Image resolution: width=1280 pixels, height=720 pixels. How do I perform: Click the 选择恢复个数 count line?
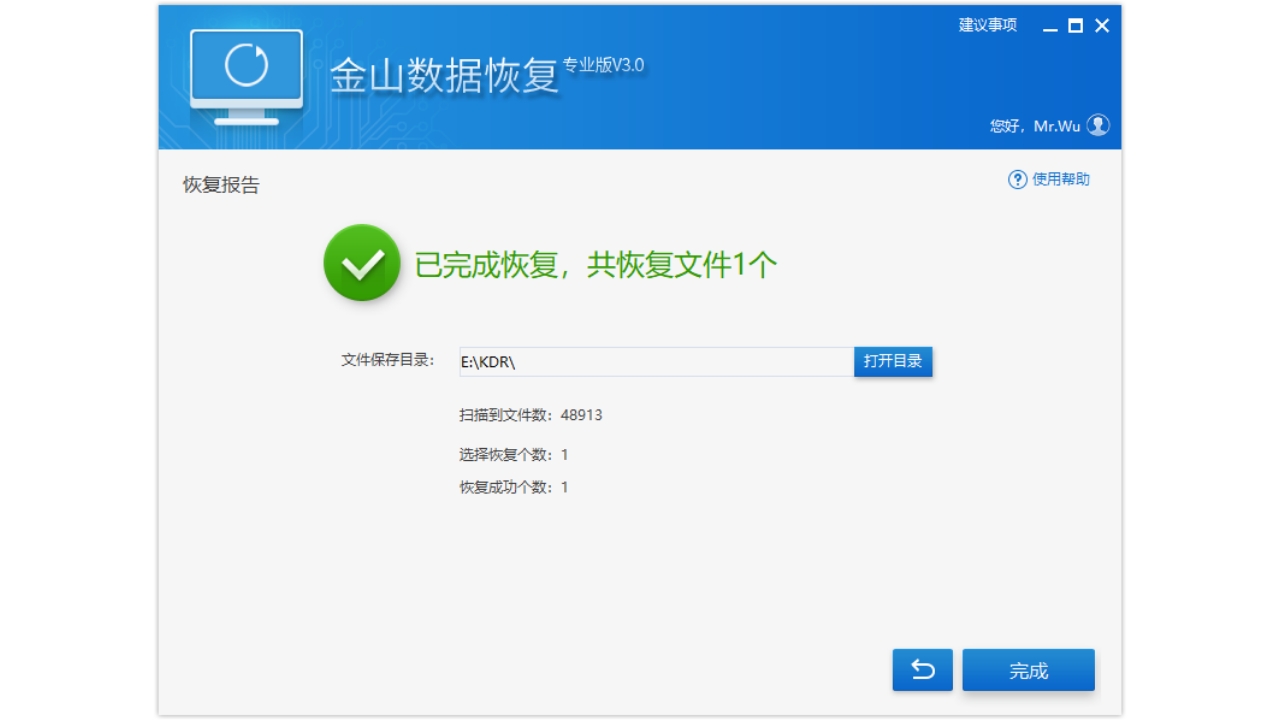point(513,455)
